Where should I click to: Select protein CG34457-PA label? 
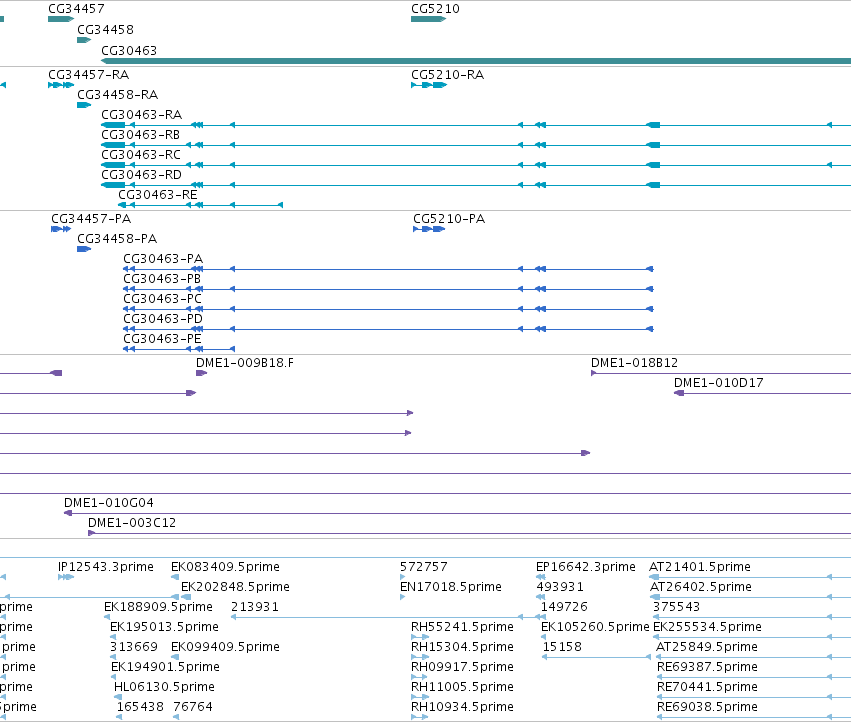point(91,219)
